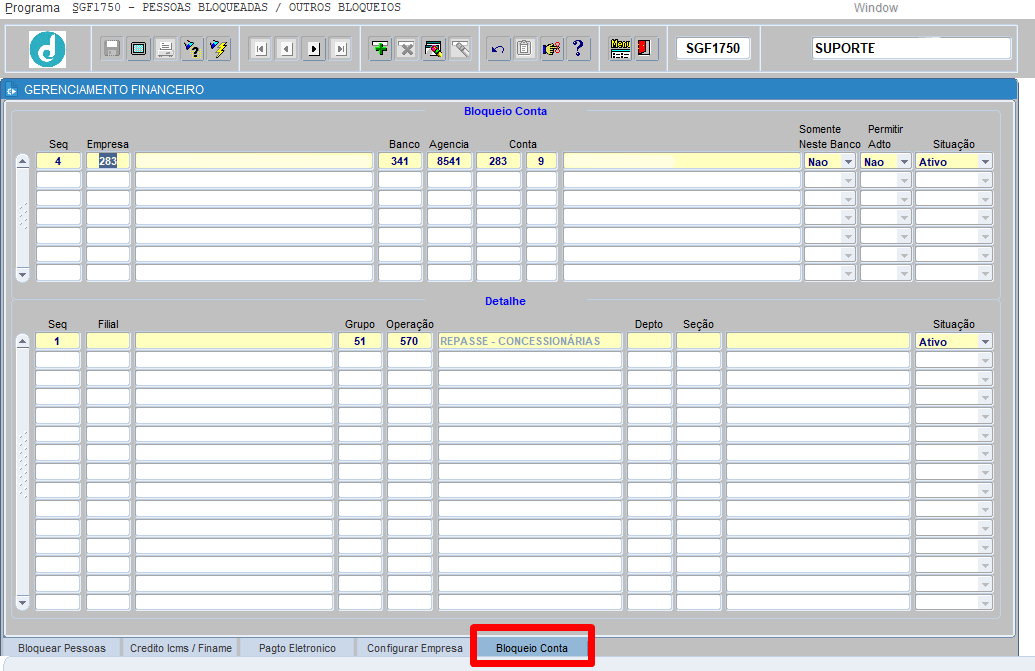Click the first record navigation arrow
This screenshot has width=1035, height=671.
(x=260, y=48)
